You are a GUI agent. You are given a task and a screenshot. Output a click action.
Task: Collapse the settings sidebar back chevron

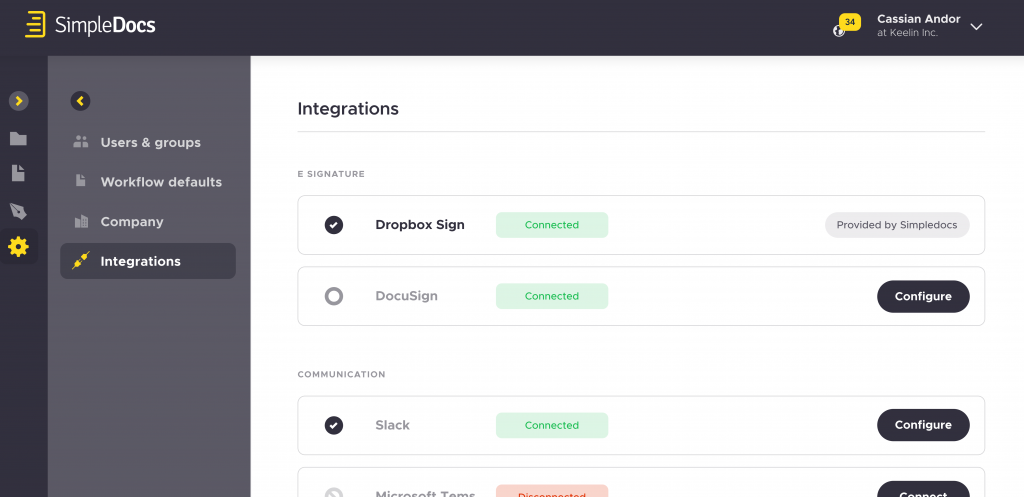(80, 101)
